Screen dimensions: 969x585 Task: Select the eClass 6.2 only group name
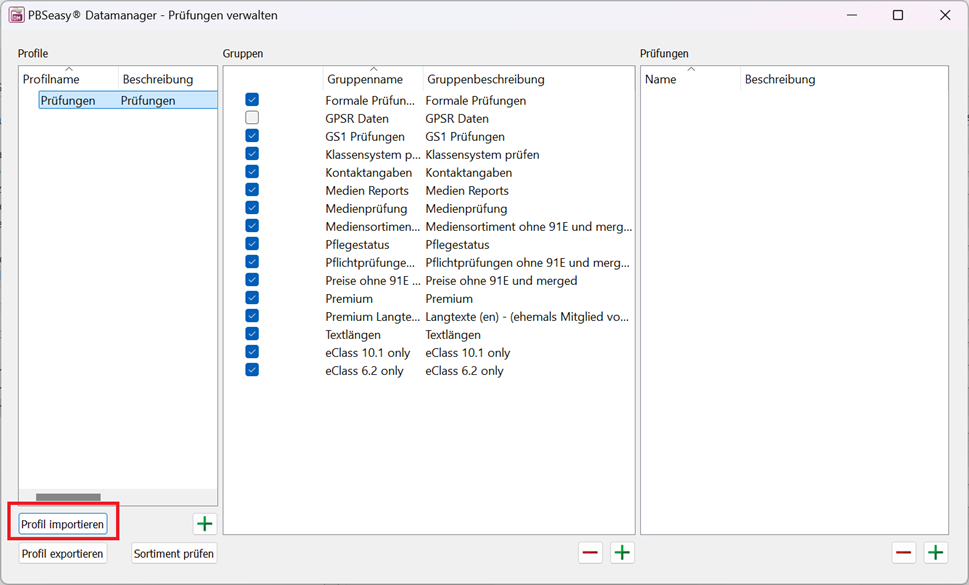pos(364,371)
